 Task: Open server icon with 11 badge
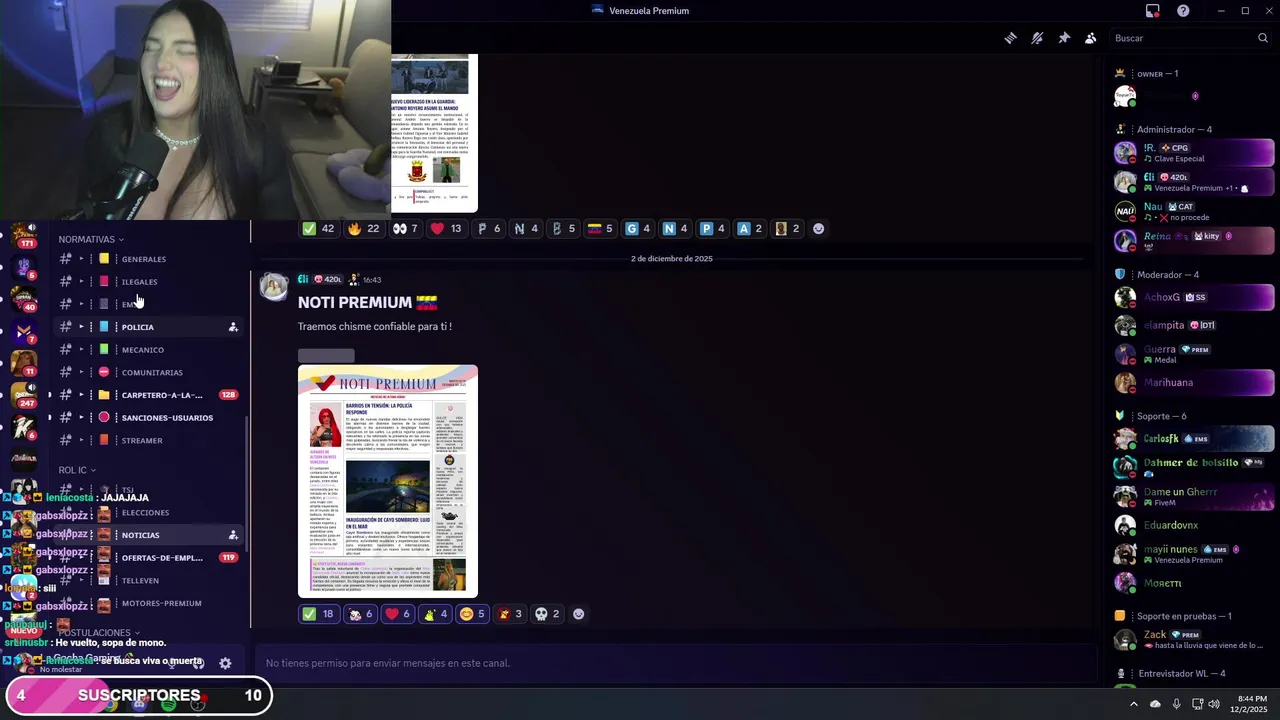click(24, 363)
